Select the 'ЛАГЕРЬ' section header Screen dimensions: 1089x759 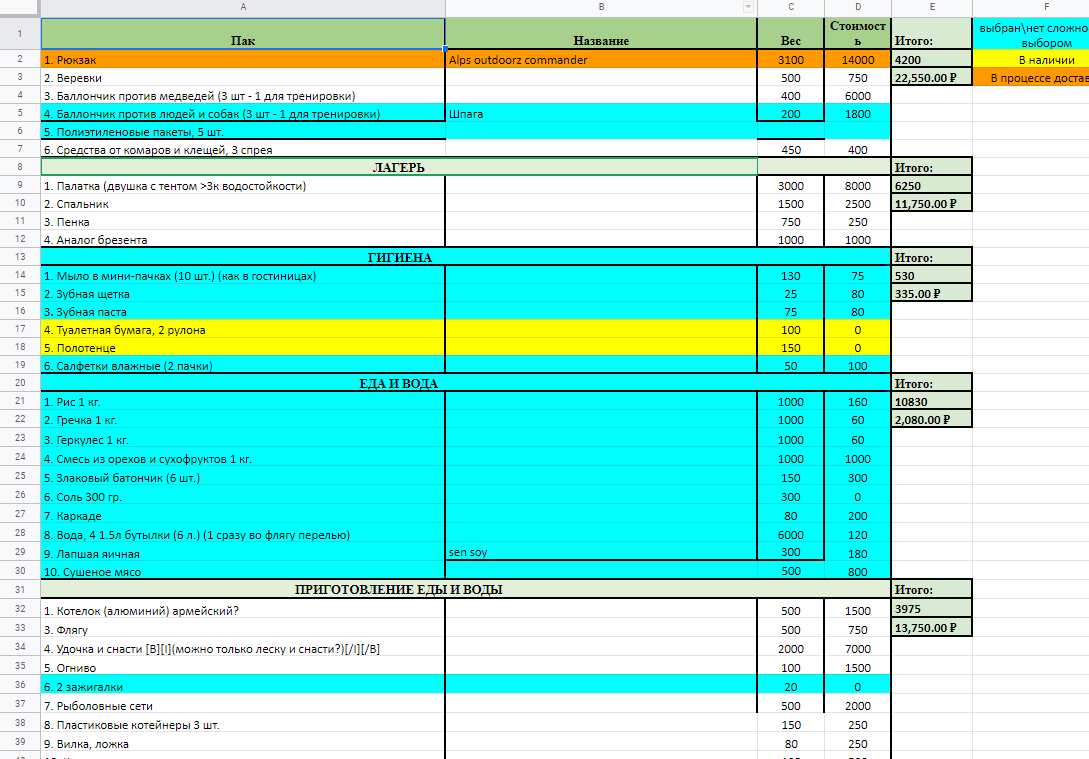399,167
